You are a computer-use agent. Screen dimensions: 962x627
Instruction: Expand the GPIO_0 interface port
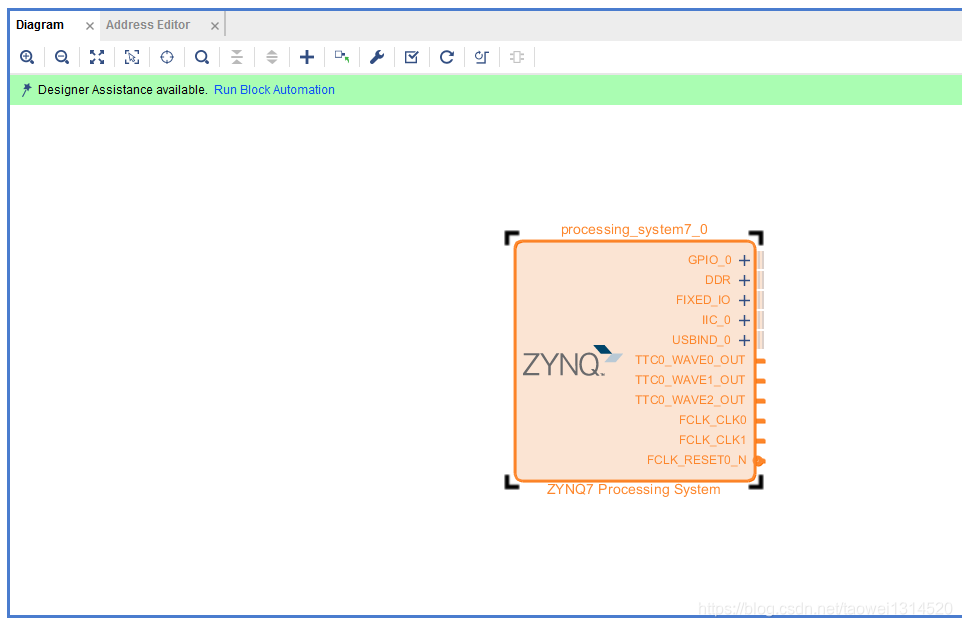pos(744,260)
